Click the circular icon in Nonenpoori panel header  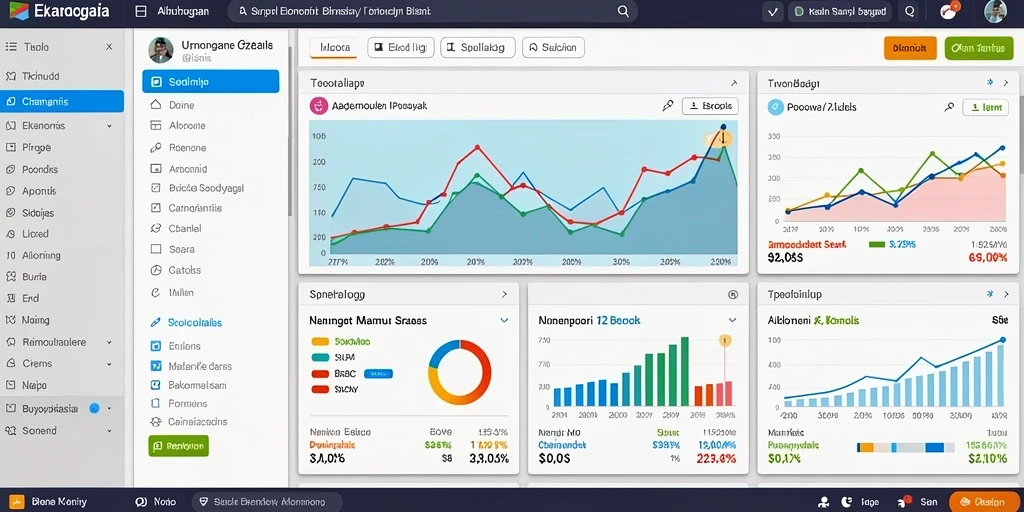click(732, 295)
